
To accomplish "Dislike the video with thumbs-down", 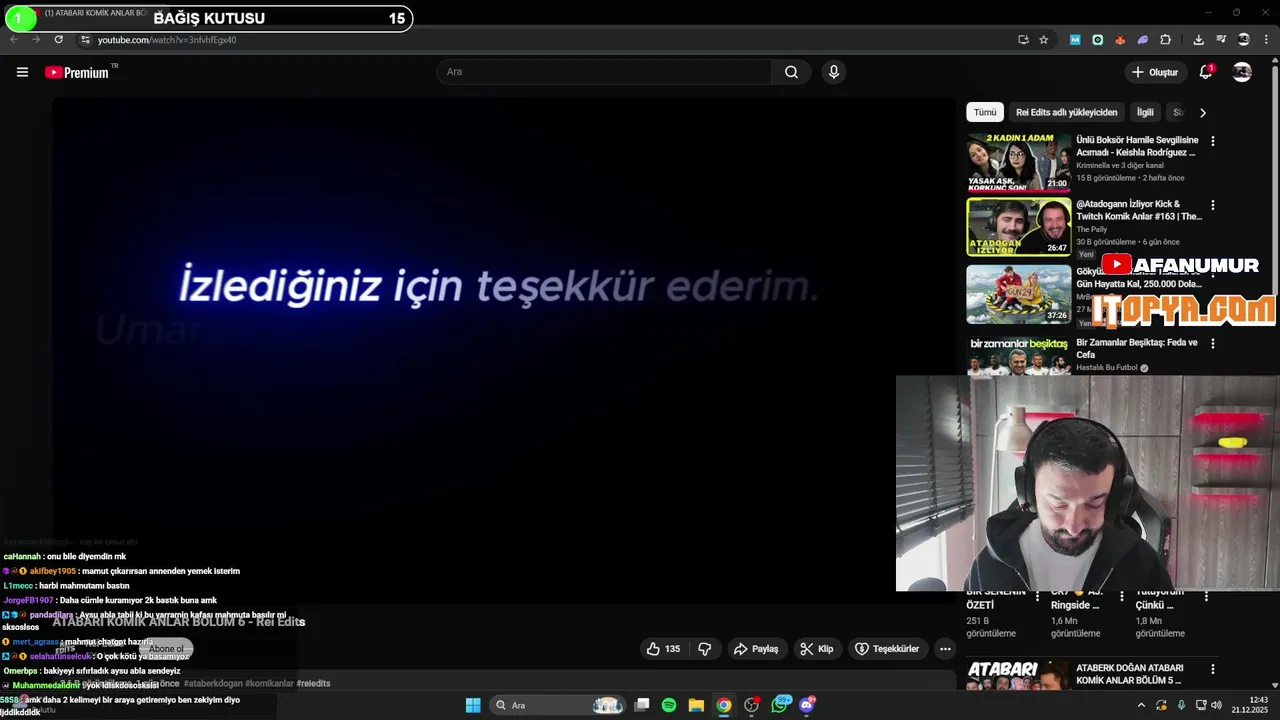I will [x=705, y=649].
